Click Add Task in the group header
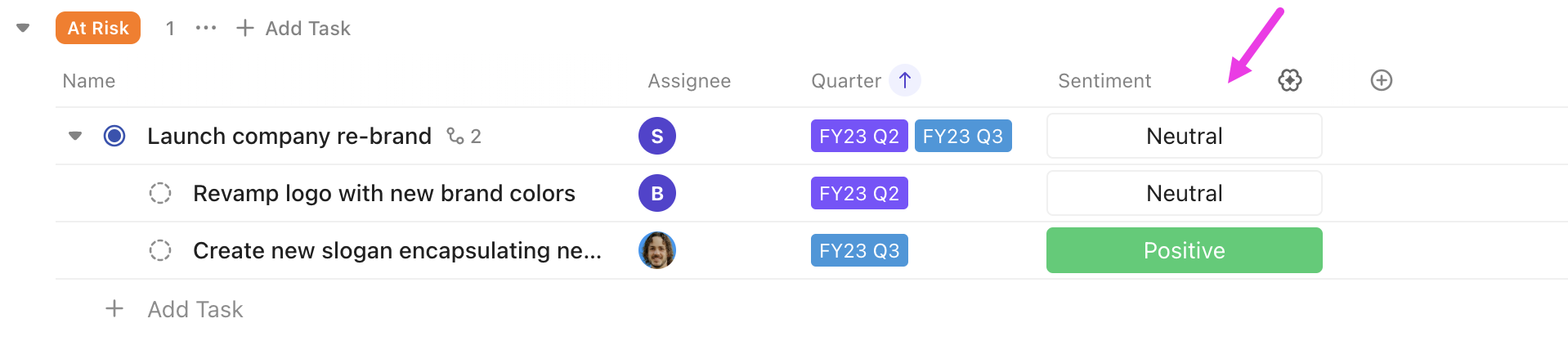Screen dimensions: 1568x350 (294, 28)
